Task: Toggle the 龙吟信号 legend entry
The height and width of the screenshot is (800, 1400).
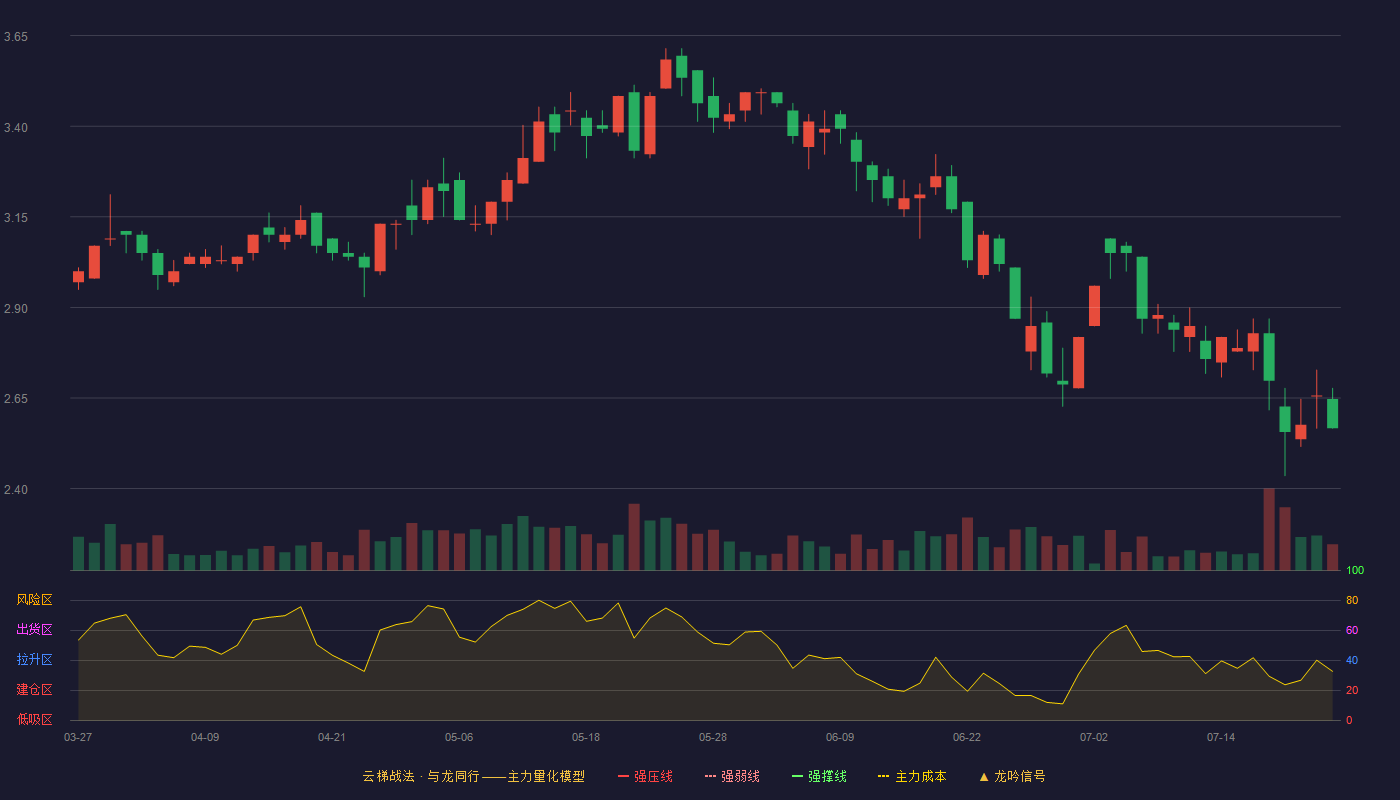Action: (1011, 776)
